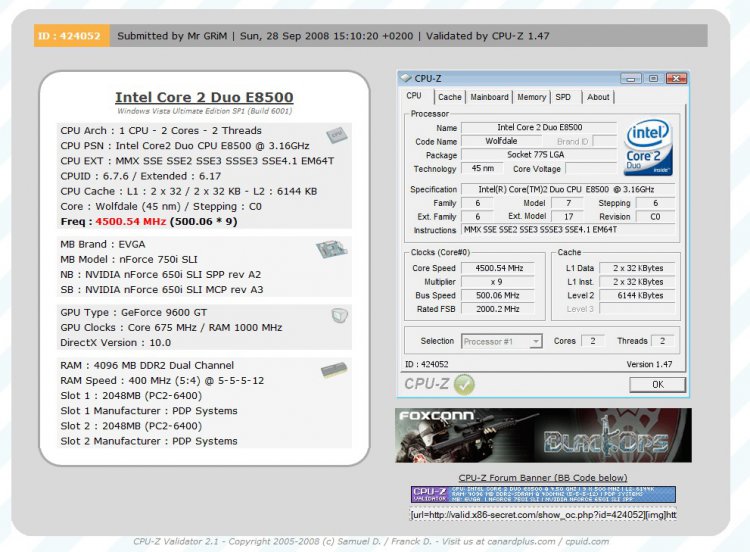Switch to the Cache tab
Screen dimensions: 750x552
pos(450,97)
